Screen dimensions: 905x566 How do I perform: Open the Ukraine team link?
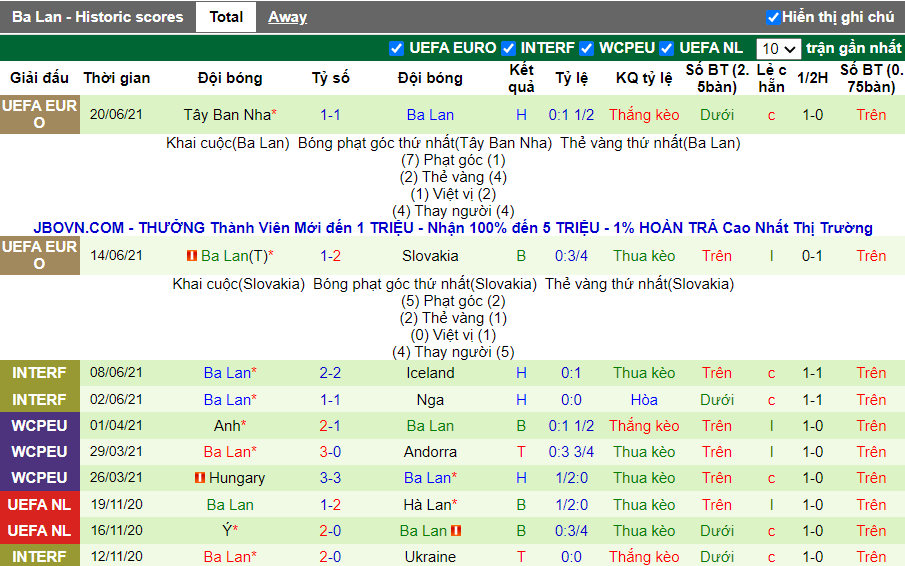430,557
